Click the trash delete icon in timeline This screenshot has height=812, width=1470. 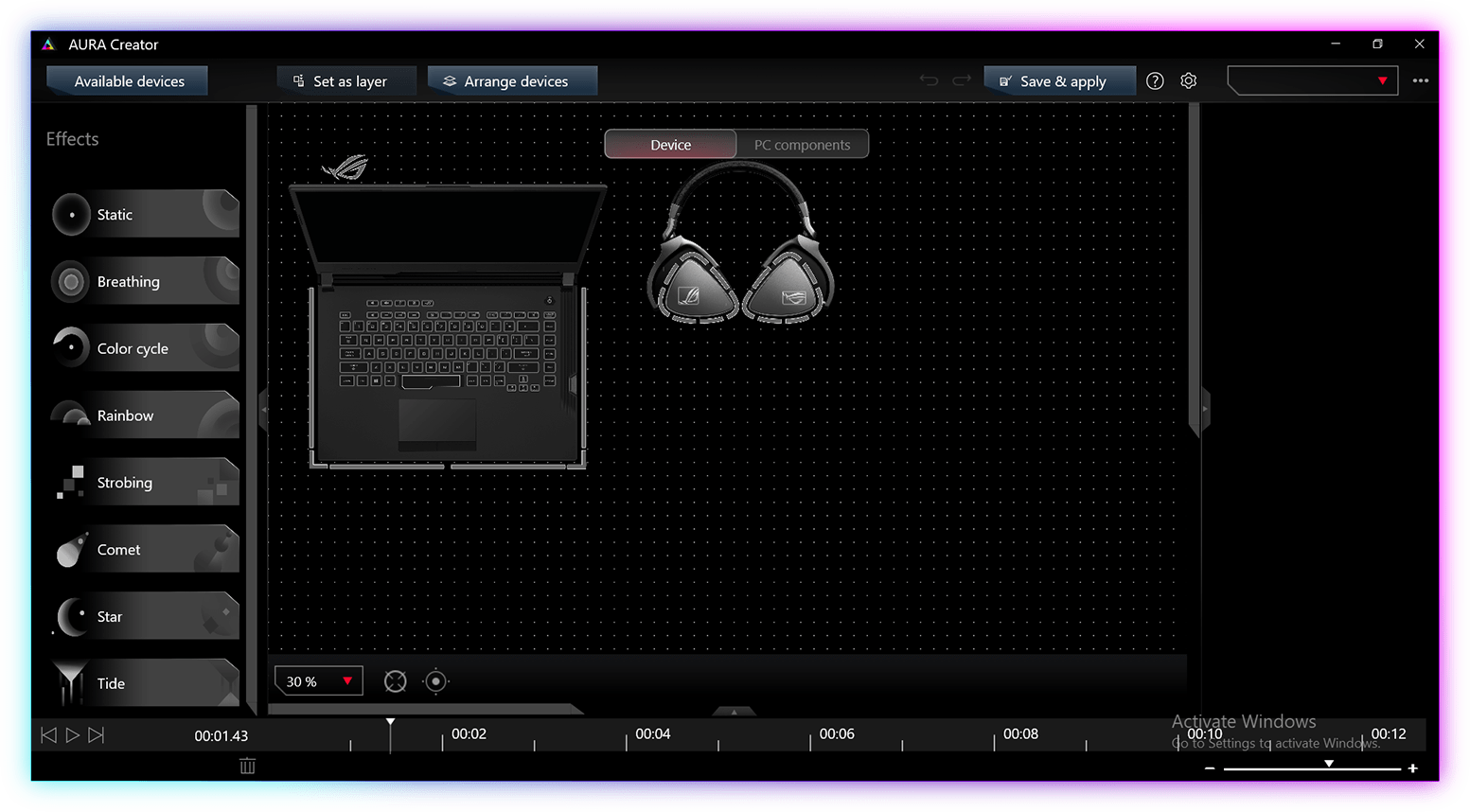[247, 766]
